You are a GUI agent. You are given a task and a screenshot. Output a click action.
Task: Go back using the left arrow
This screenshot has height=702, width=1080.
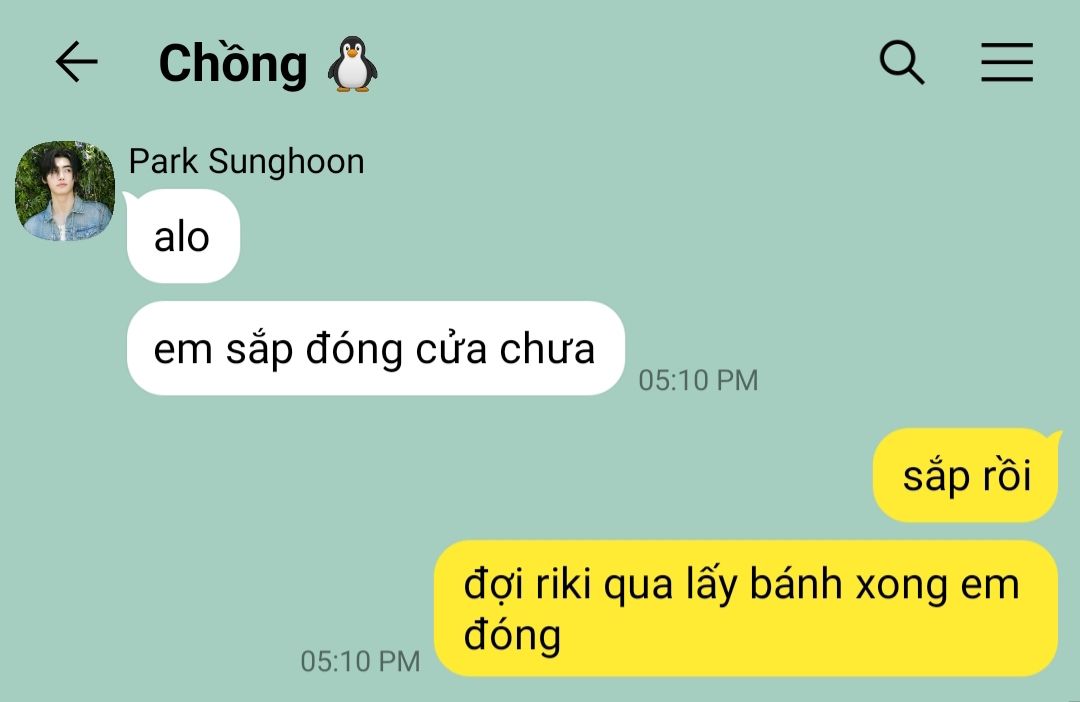click(x=76, y=62)
